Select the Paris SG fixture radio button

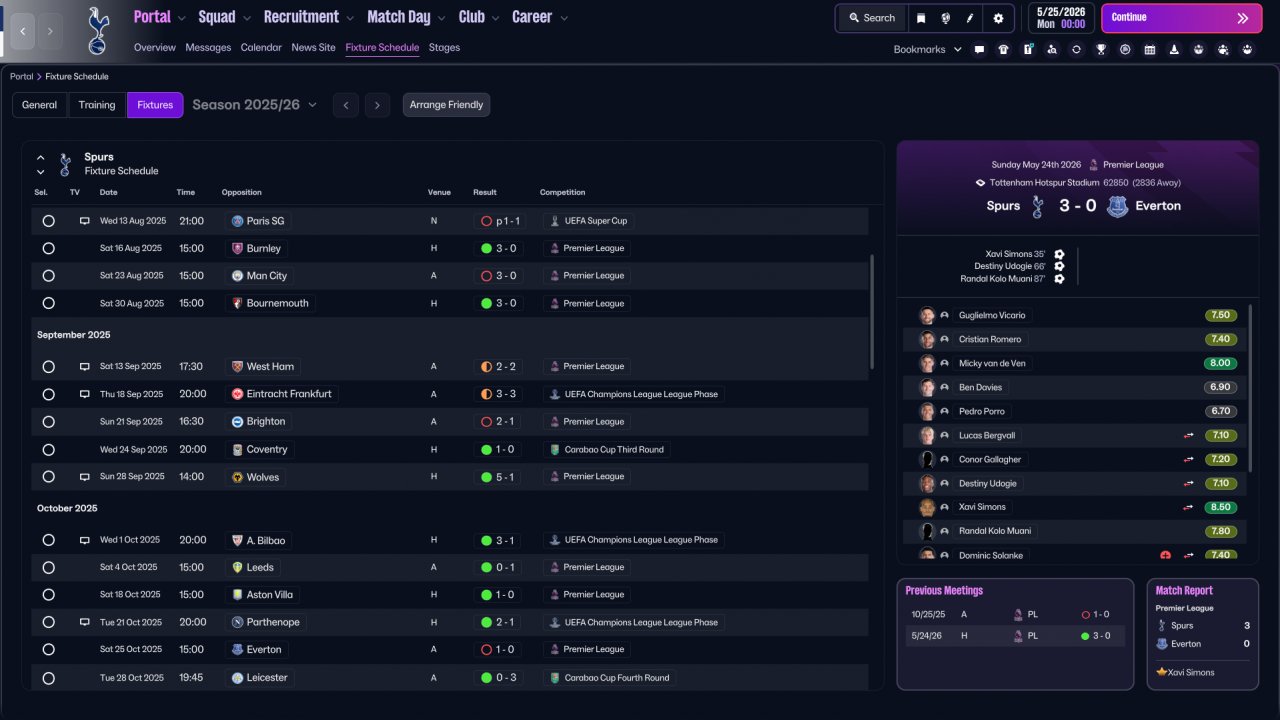tap(48, 221)
